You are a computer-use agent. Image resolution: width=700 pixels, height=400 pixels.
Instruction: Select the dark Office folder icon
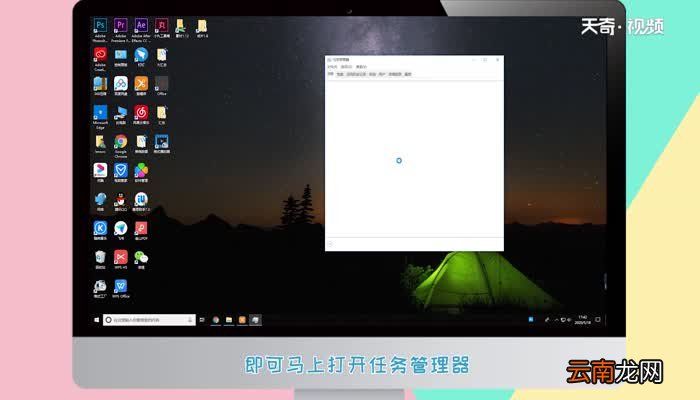click(x=162, y=84)
